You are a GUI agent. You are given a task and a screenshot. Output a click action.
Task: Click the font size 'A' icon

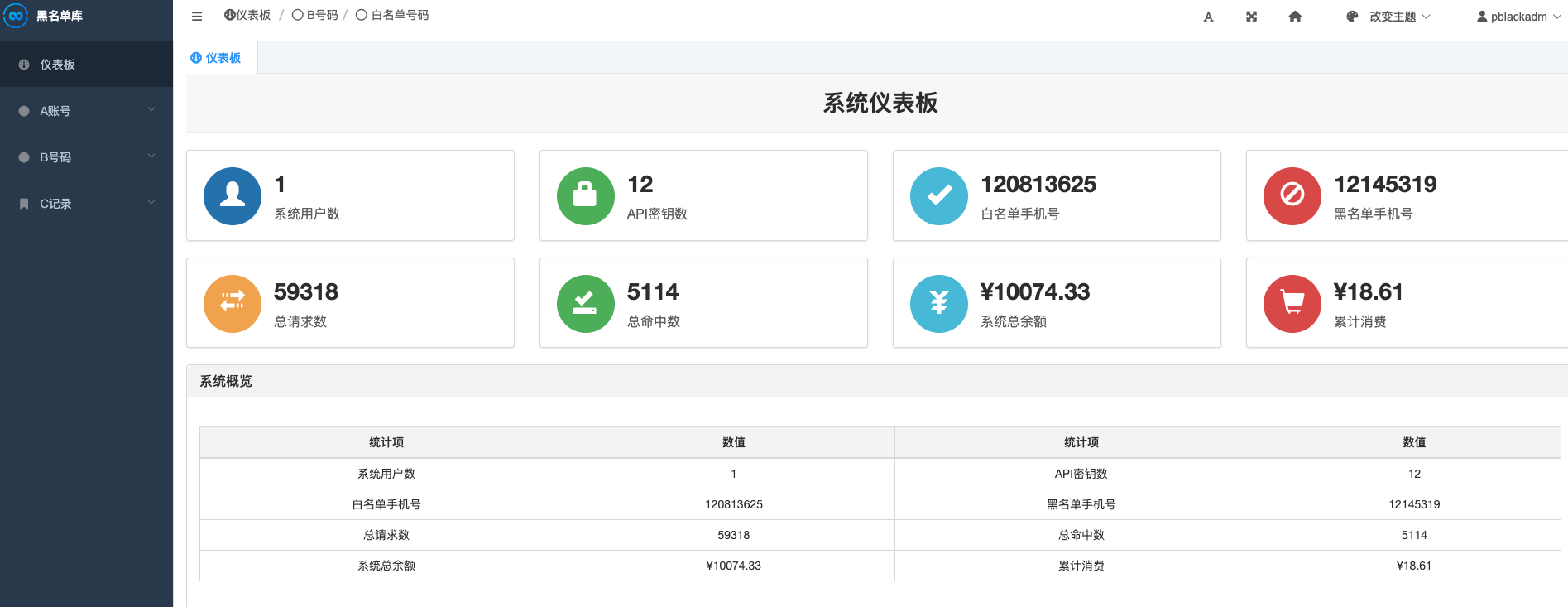[1208, 17]
